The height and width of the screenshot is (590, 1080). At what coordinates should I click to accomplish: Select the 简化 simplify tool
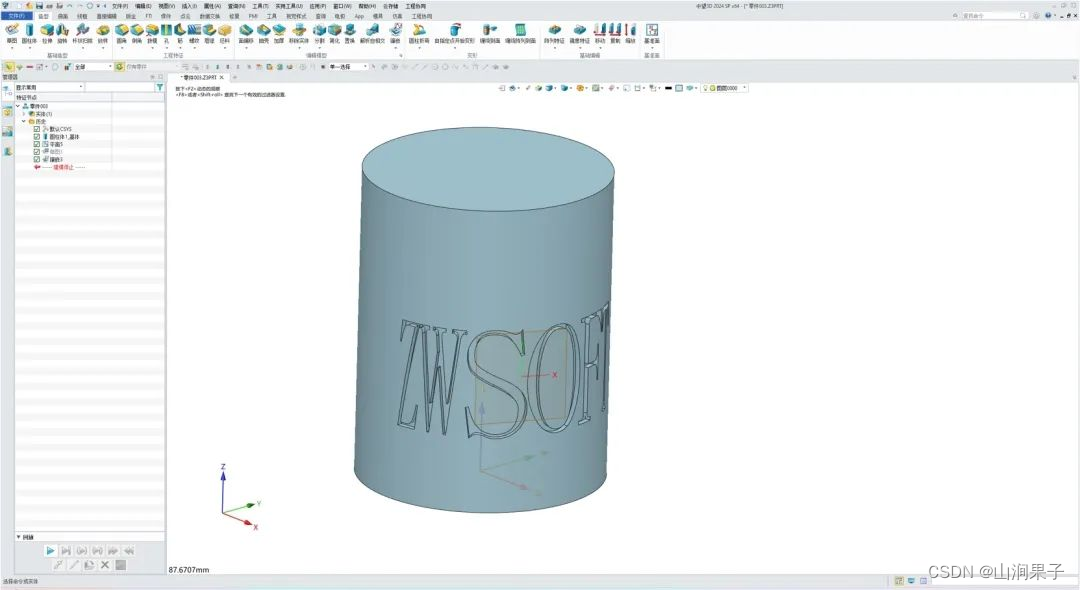[x=335, y=32]
